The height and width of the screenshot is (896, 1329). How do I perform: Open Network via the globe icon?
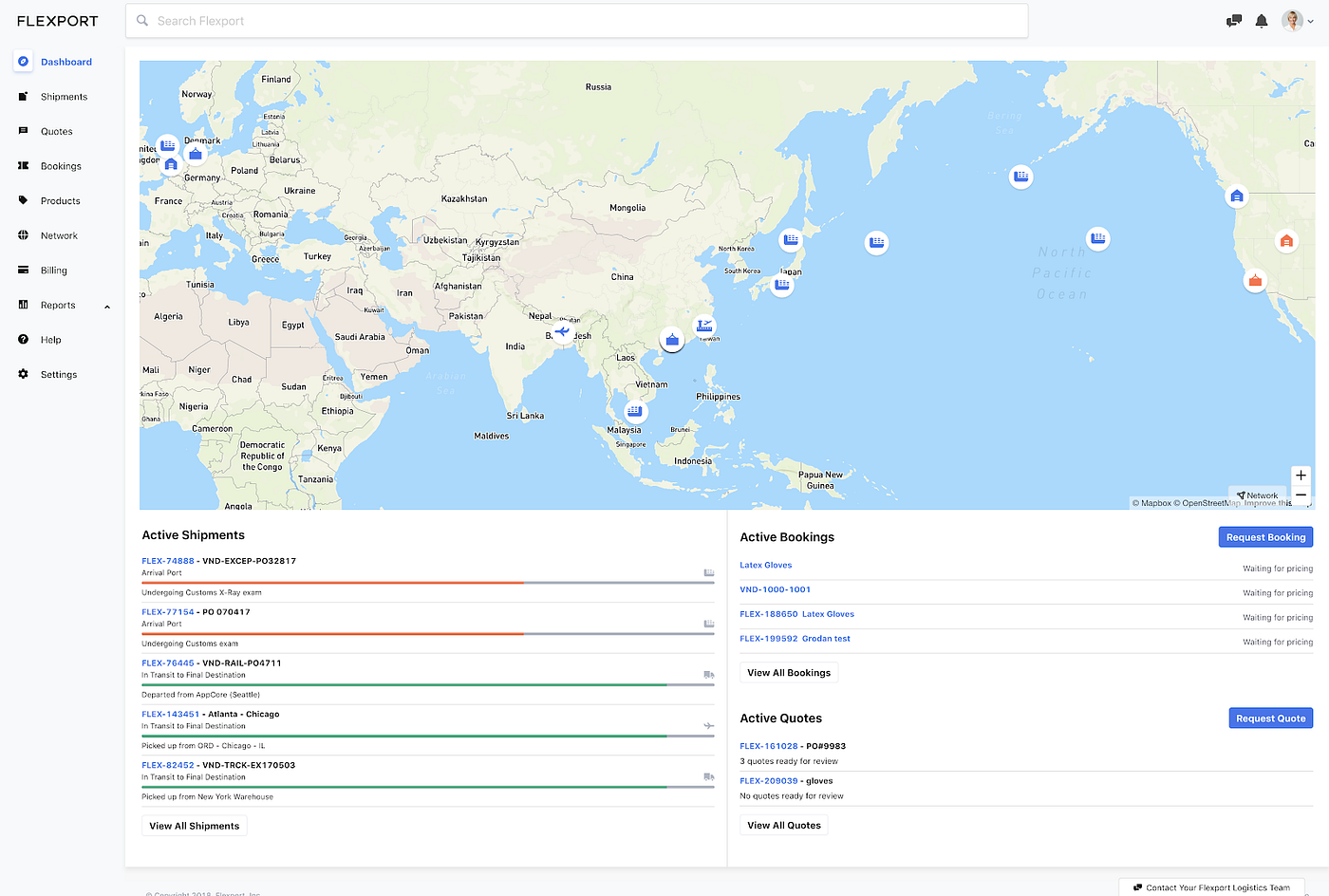(x=22, y=234)
